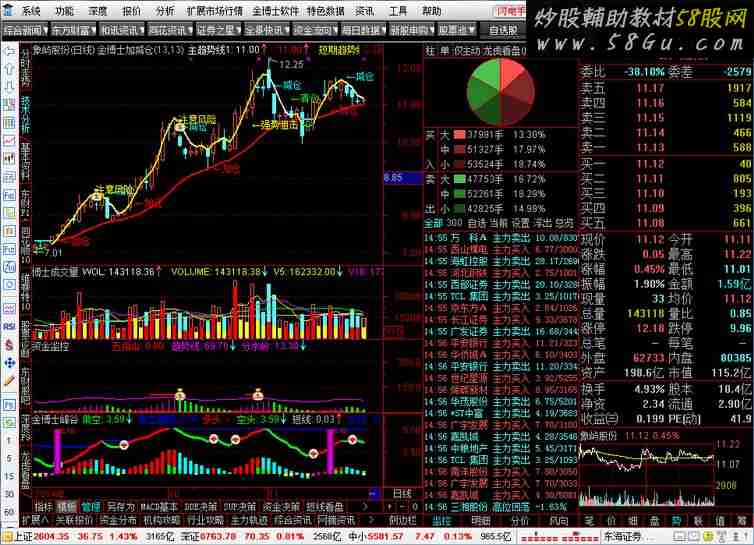The image size is (754, 545).
Task: Open the 金惠快讯 dropdown
Action: [x=266, y=30]
